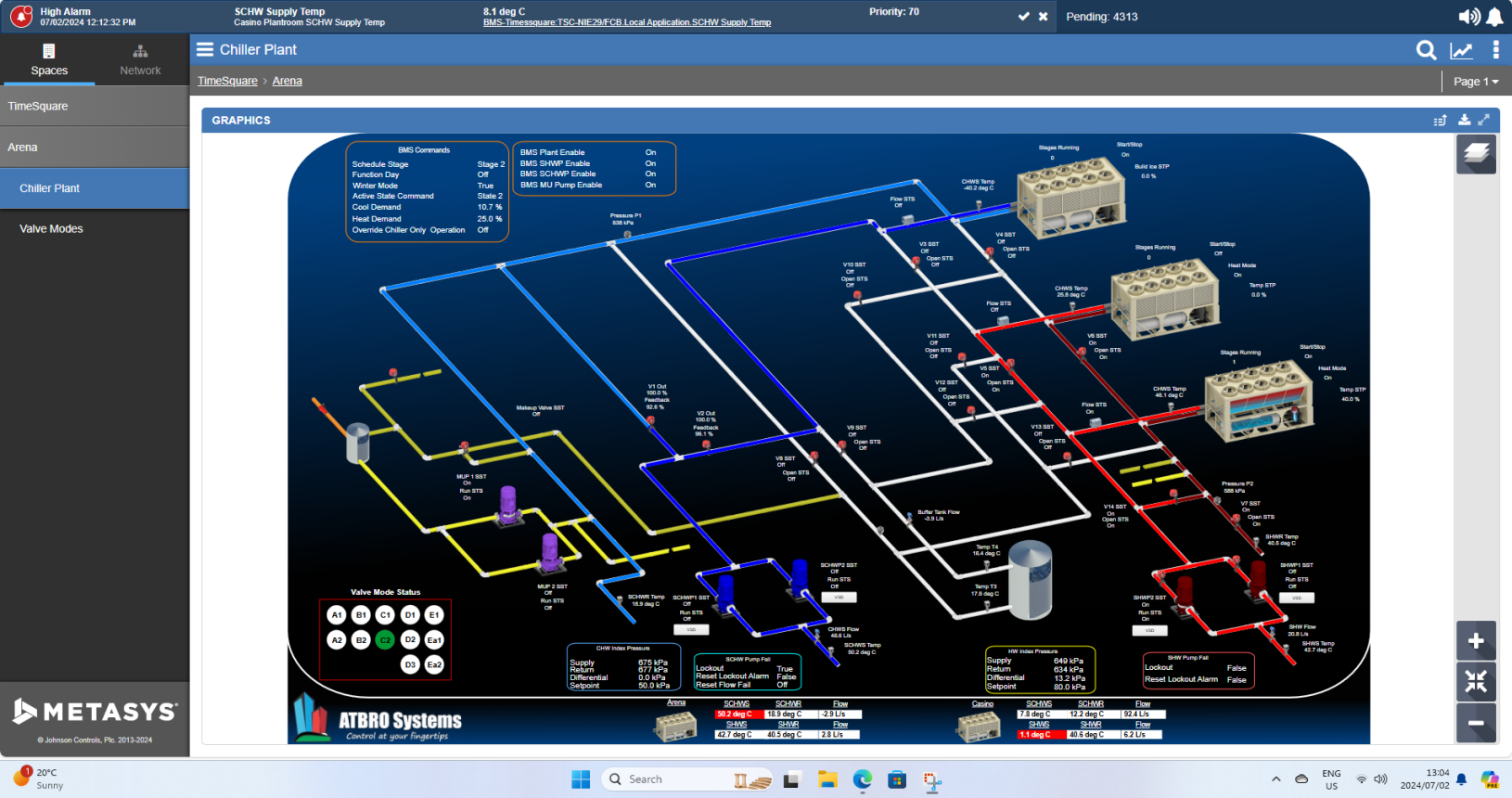Viewport: 1512px width, 798px height.
Task: Select the purple MUP 2 makeup pump
Action: tap(550, 552)
